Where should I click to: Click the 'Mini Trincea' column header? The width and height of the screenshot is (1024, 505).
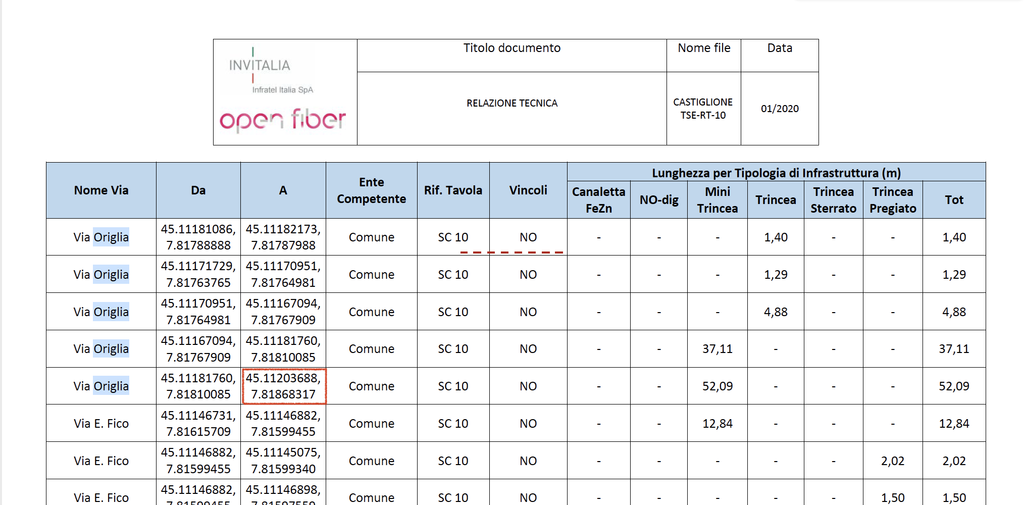(717, 199)
